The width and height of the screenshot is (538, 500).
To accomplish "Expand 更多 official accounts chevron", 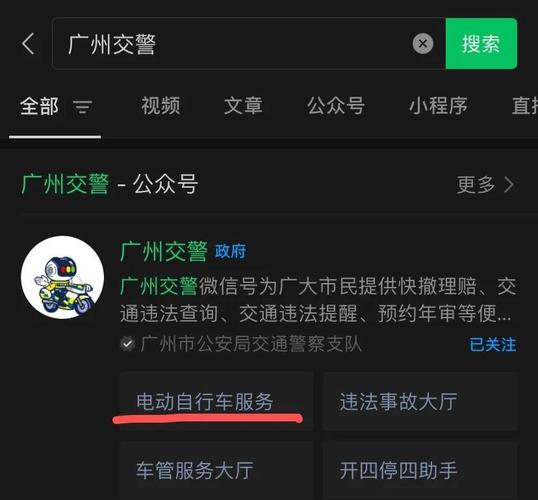I will point(486,185).
